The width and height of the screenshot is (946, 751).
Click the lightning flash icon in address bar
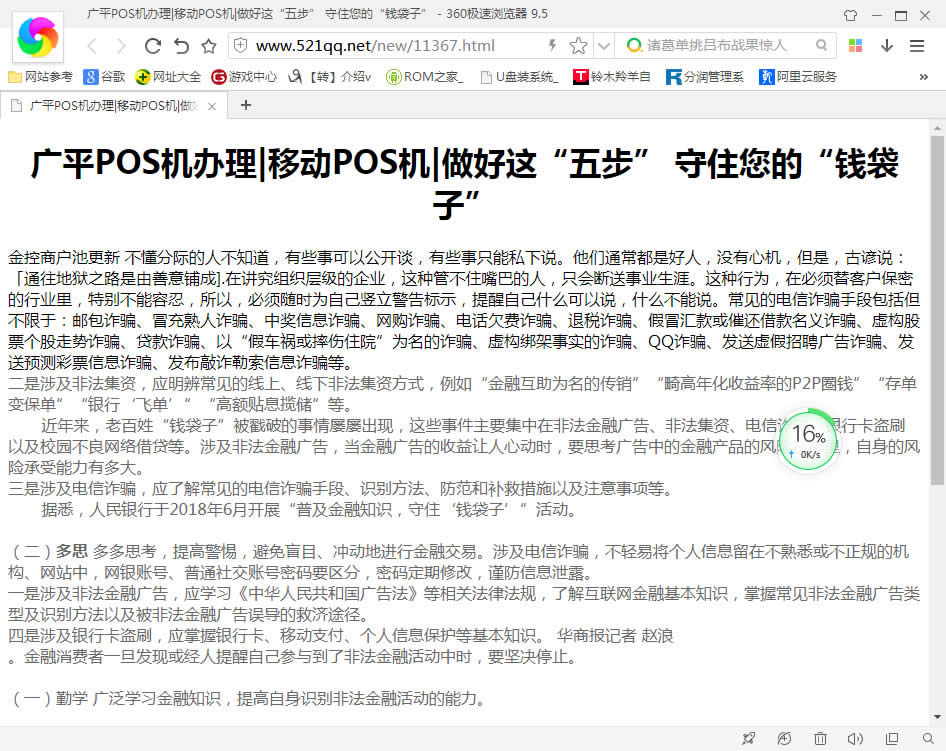(x=552, y=45)
